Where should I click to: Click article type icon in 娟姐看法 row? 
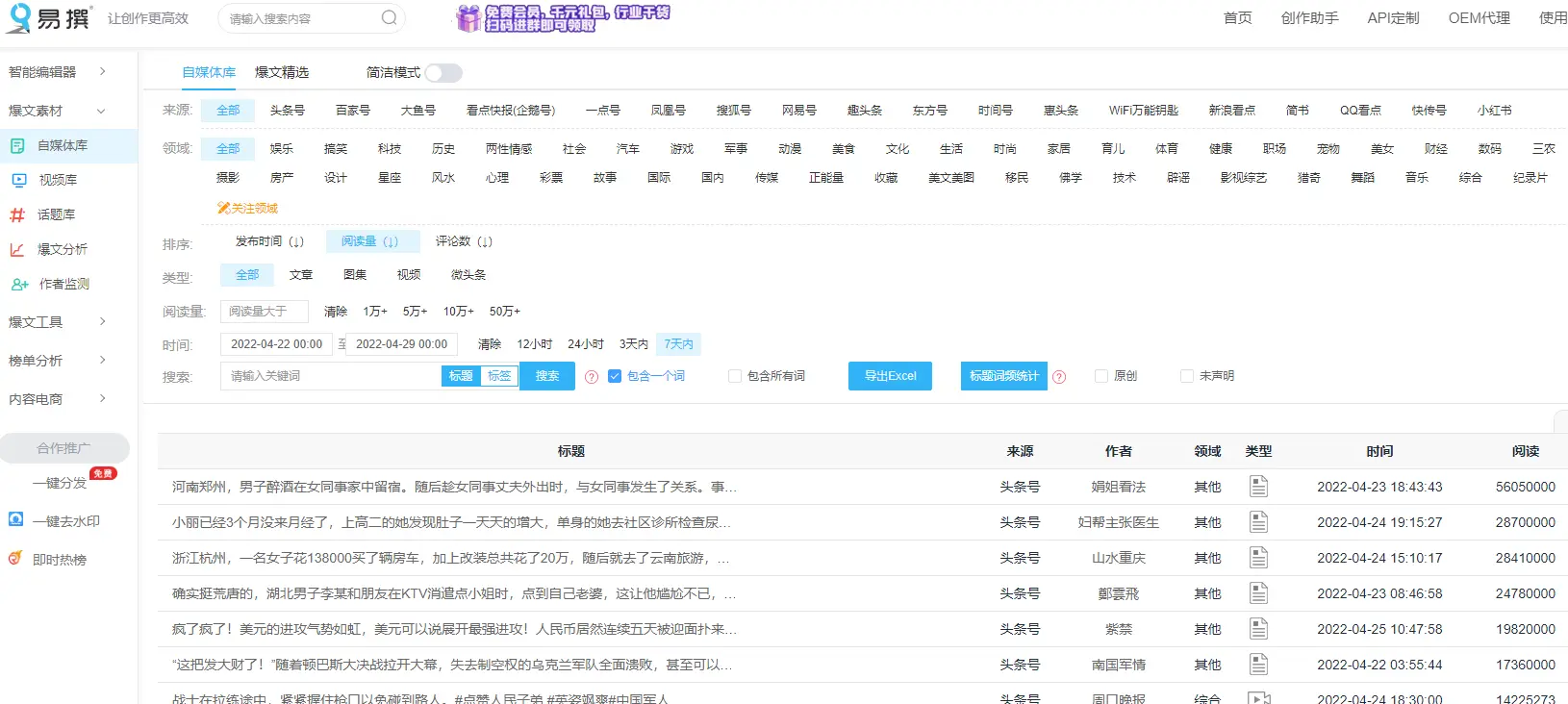(1258, 487)
